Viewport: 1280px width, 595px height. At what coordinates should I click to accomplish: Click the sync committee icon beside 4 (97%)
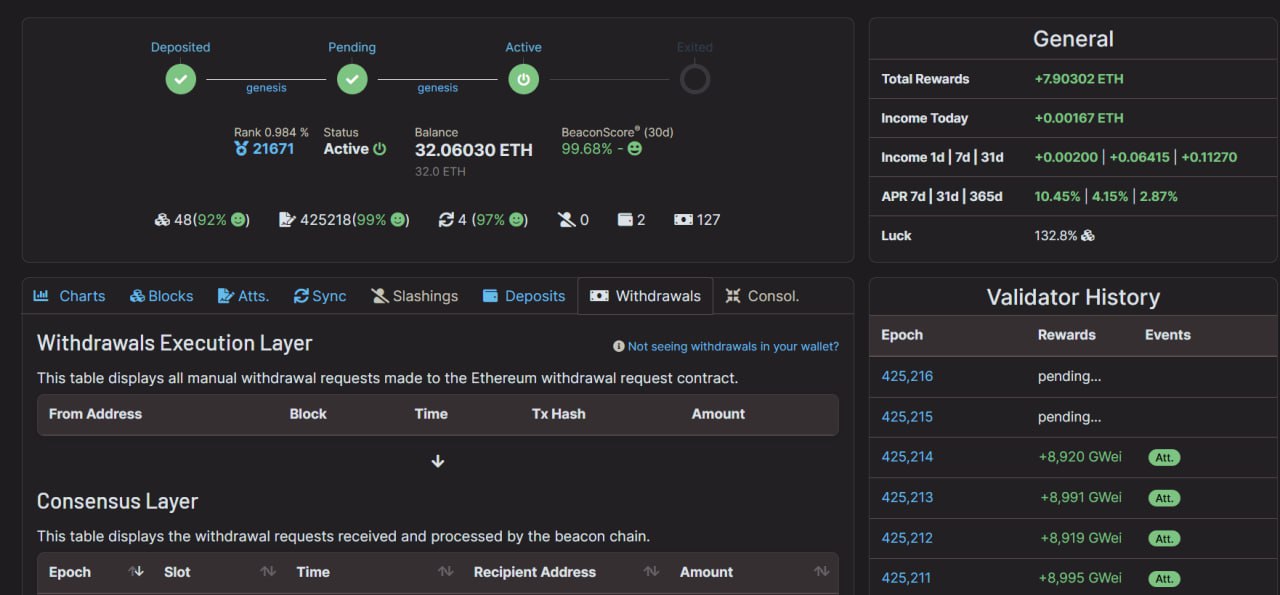[x=446, y=220]
